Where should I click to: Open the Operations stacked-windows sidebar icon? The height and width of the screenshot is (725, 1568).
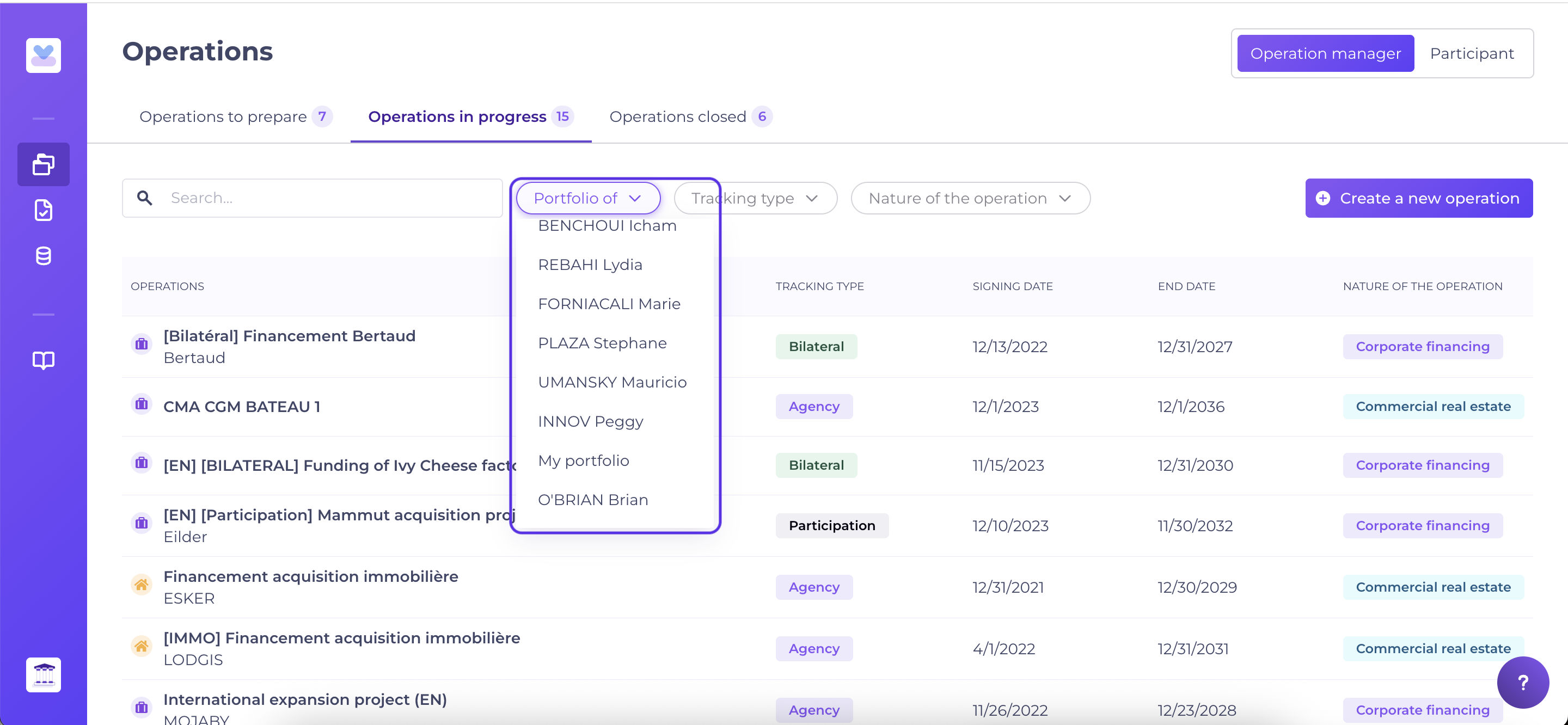43,164
